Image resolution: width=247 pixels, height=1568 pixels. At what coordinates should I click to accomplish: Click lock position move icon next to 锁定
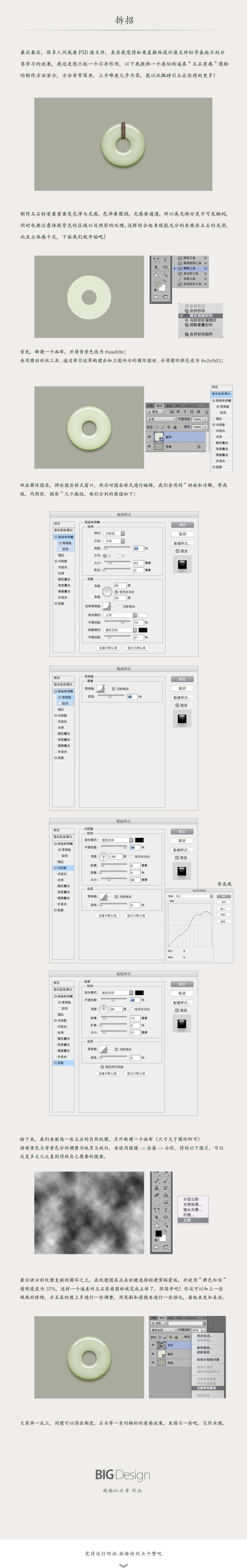point(169,427)
